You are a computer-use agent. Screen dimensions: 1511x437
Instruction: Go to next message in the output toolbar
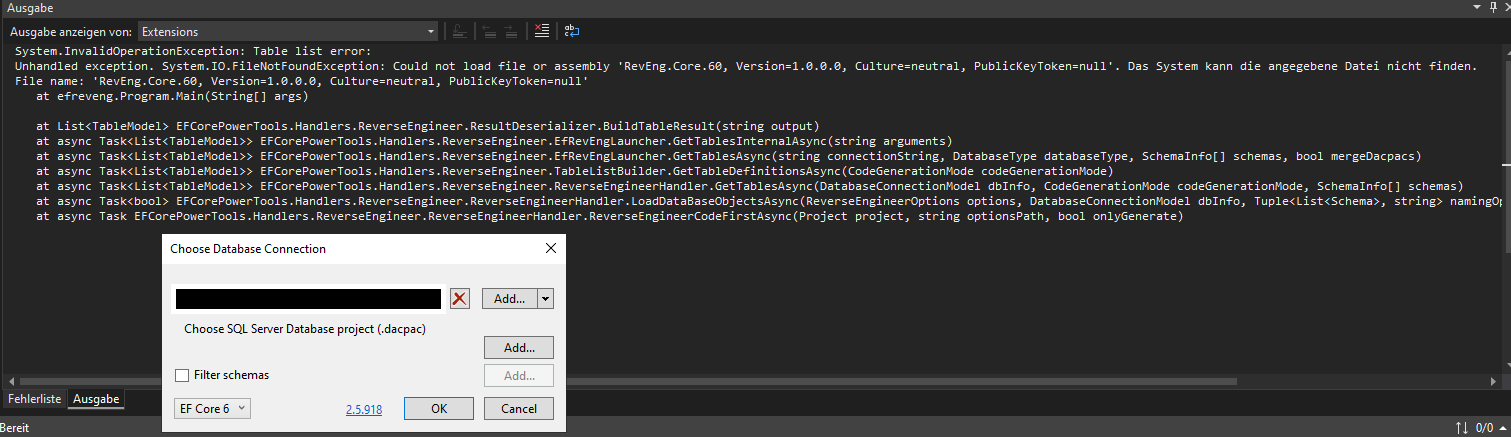pyautogui.click(x=510, y=31)
